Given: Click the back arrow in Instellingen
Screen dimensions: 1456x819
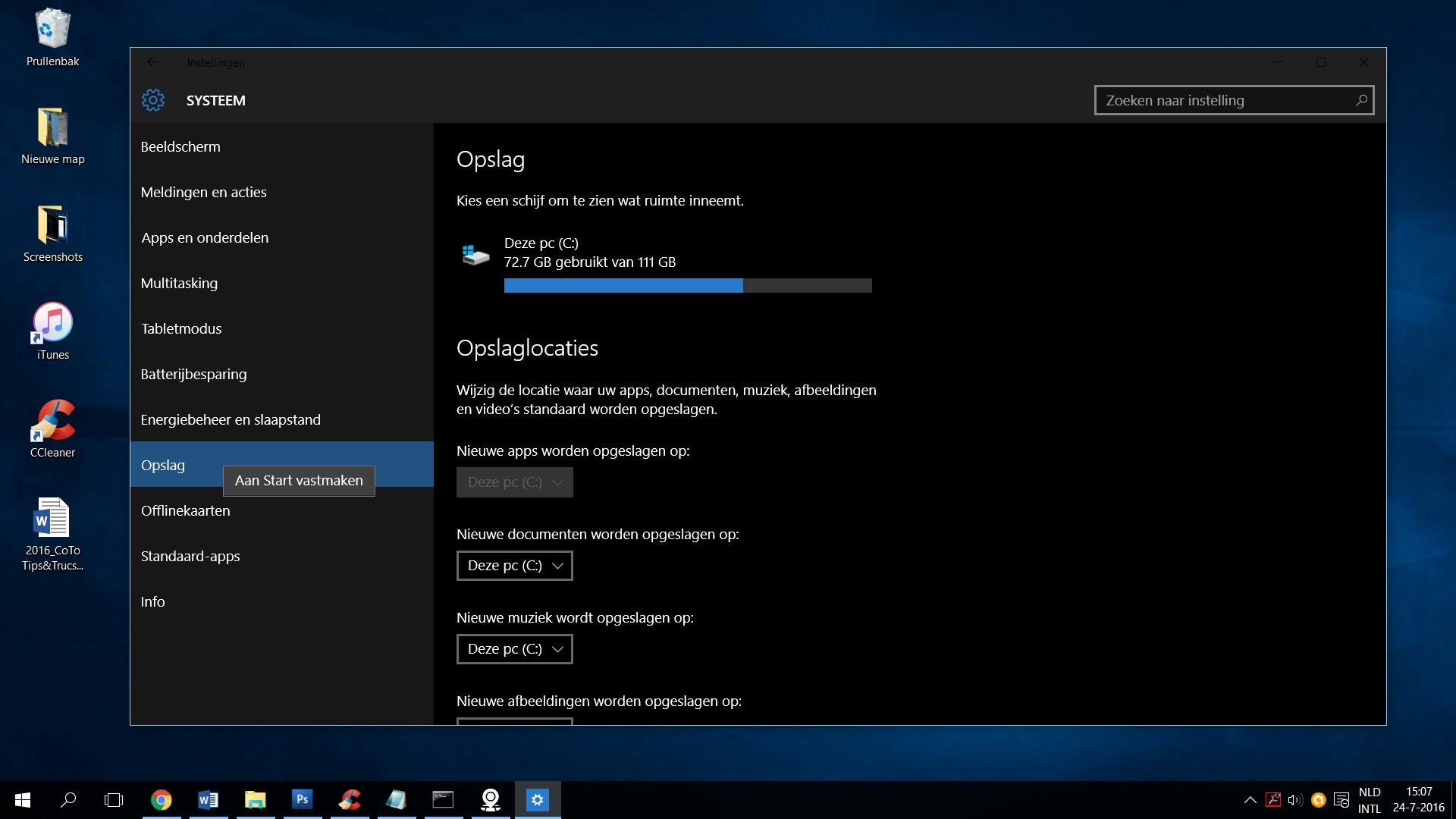Looking at the screenshot, I should [x=152, y=62].
